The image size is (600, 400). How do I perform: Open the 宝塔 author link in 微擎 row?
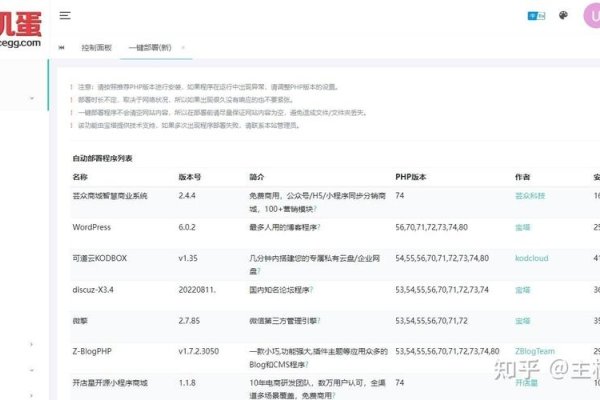point(522,321)
